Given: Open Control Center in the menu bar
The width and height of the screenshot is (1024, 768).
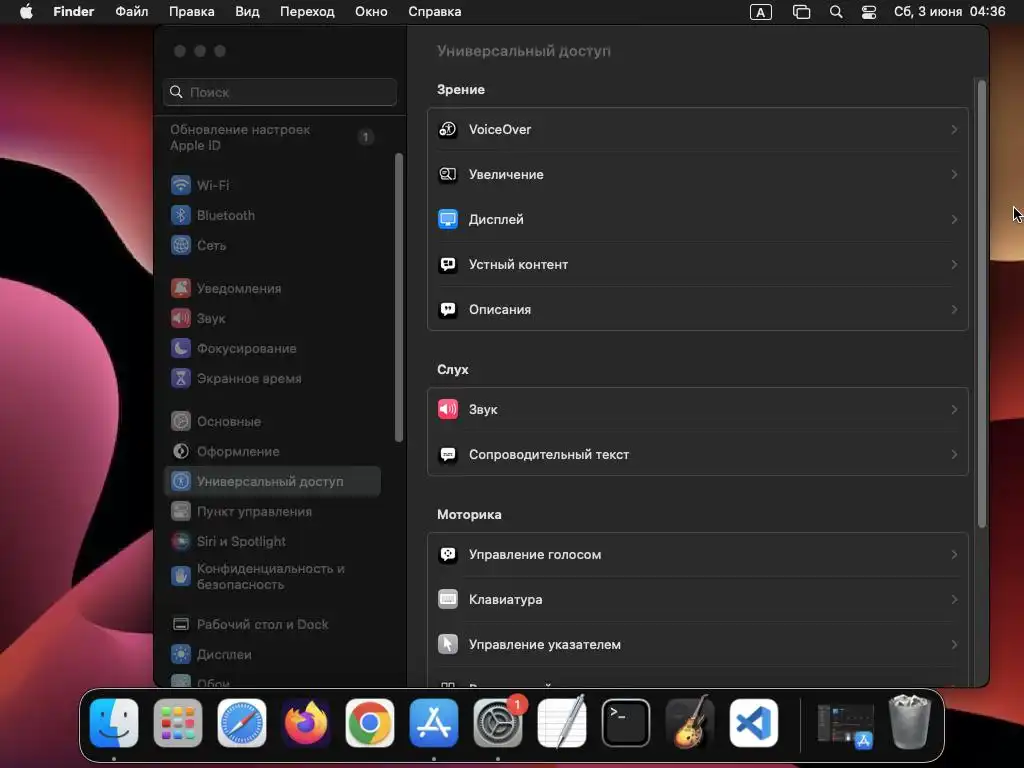Looking at the screenshot, I should pos(869,12).
